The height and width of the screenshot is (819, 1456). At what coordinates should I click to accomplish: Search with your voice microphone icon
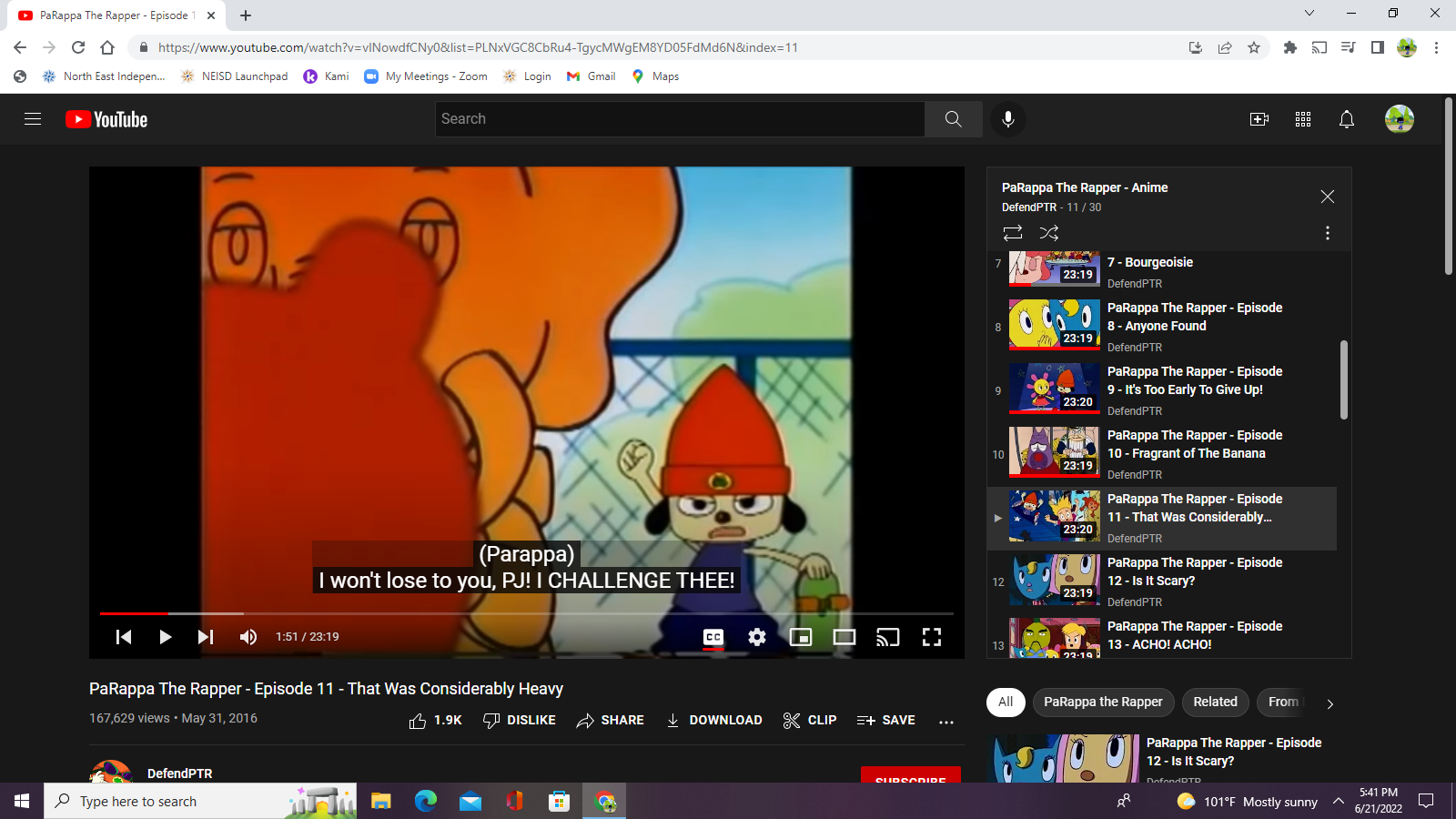1008,119
